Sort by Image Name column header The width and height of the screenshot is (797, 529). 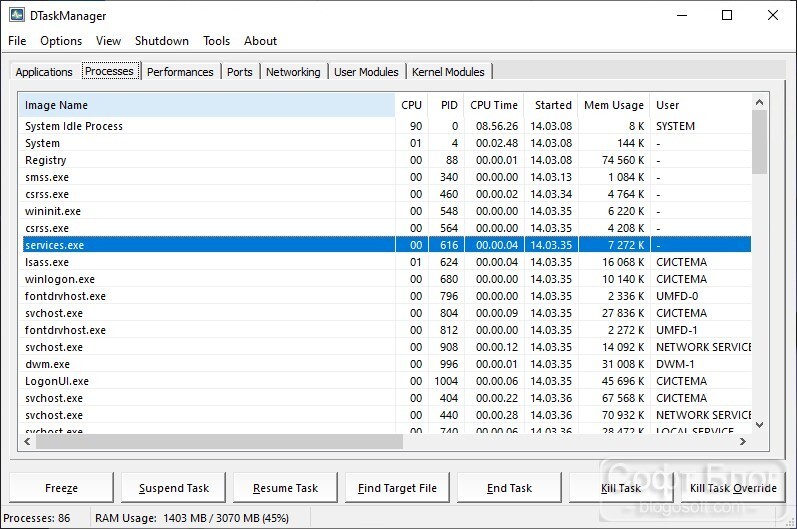(x=207, y=105)
